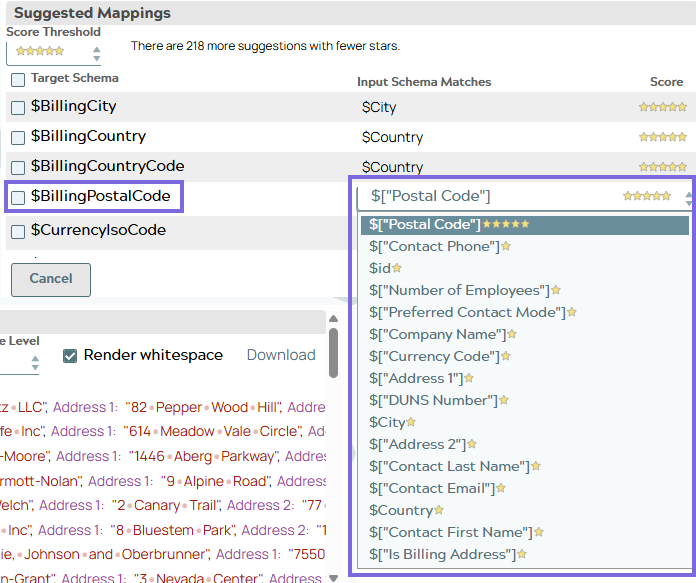Check the $BillingCity checkbox
This screenshot has height=583, width=696.
pos(18,108)
